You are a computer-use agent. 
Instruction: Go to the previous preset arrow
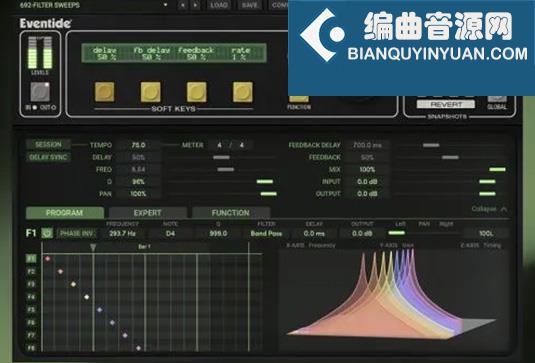pyautogui.click(x=183, y=5)
